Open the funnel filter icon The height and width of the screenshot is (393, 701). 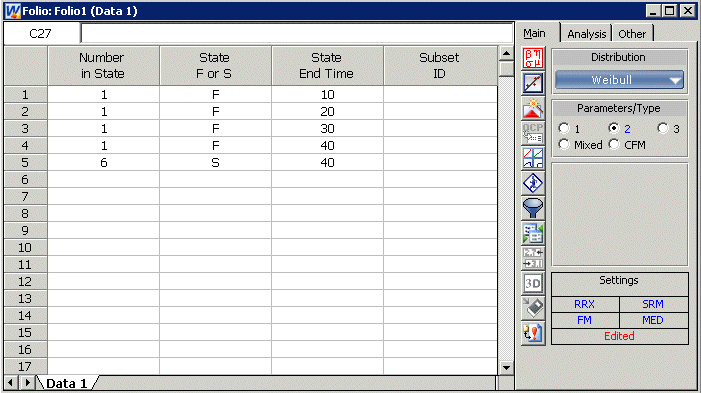(x=533, y=208)
